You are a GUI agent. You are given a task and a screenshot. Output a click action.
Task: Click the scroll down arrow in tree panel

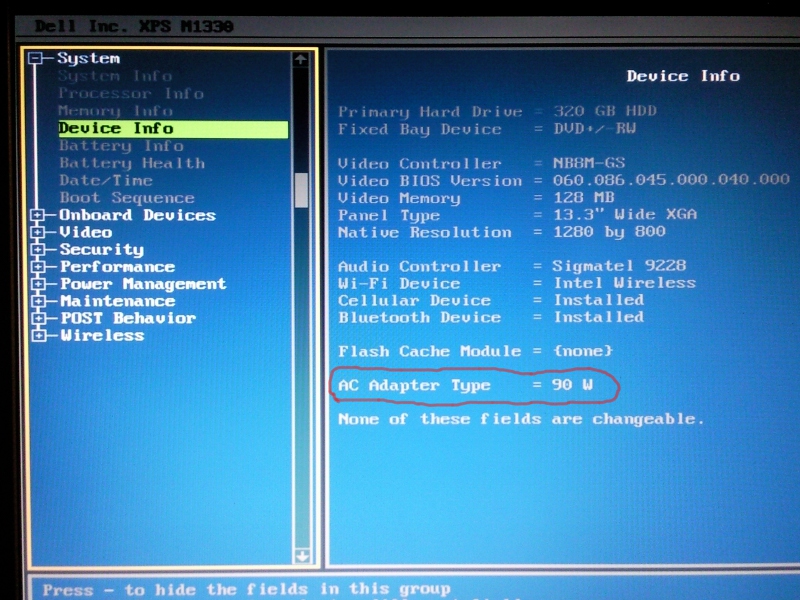click(302, 556)
